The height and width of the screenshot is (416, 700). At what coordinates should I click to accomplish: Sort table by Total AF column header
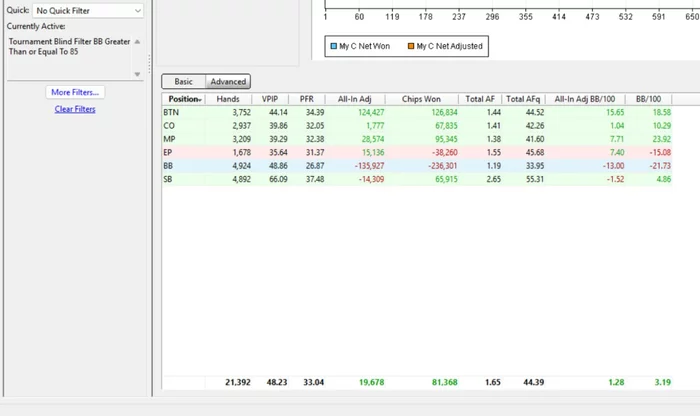coord(480,99)
